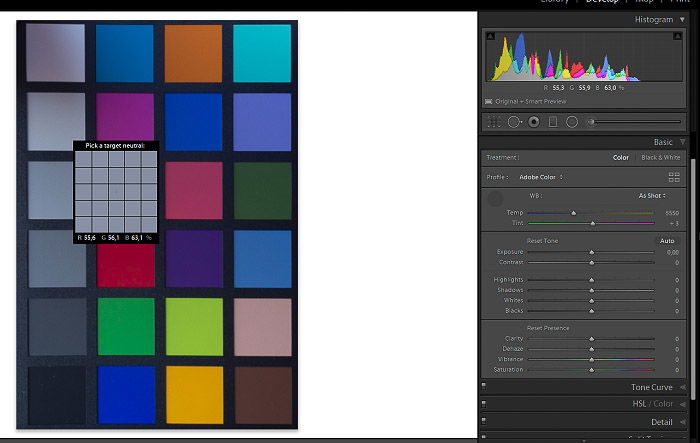Toggle the HSL / Color panel switch
Screen dimensions: 700x443
[484, 403]
